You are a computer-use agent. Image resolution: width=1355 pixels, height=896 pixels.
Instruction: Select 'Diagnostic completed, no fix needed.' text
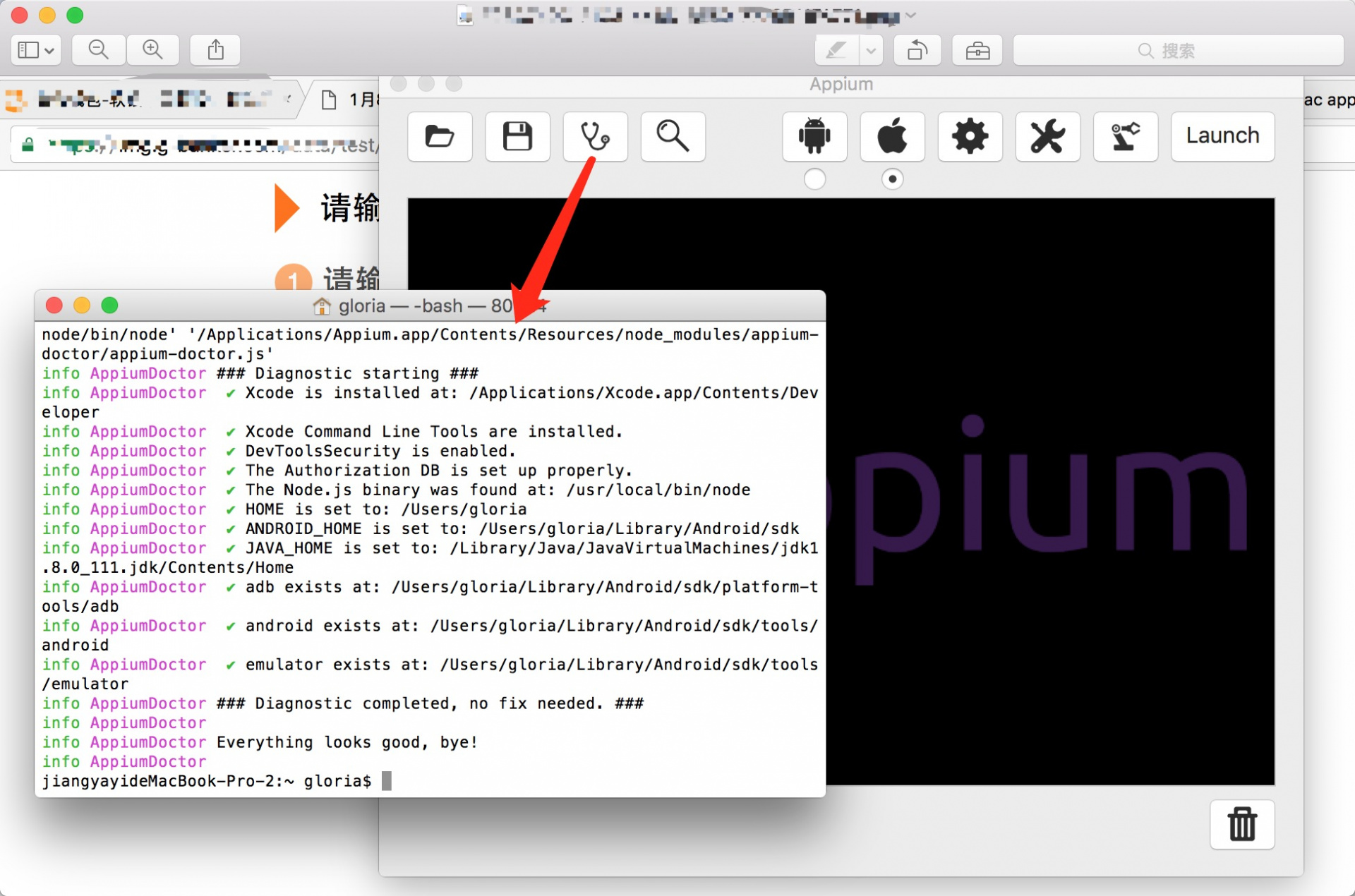(x=429, y=703)
